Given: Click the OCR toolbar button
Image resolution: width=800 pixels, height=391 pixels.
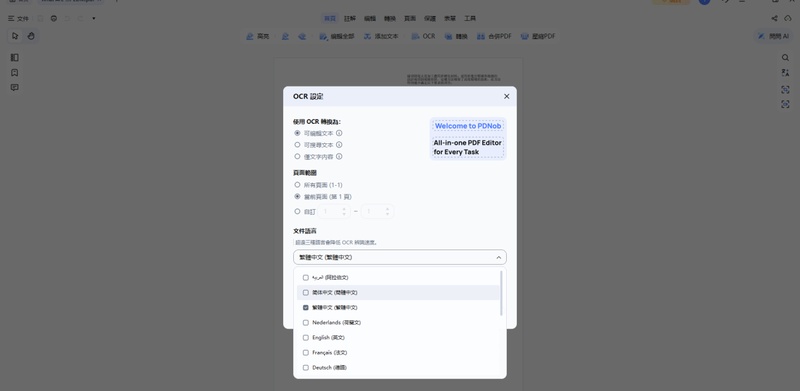Looking at the screenshot, I should (x=423, y=36).
